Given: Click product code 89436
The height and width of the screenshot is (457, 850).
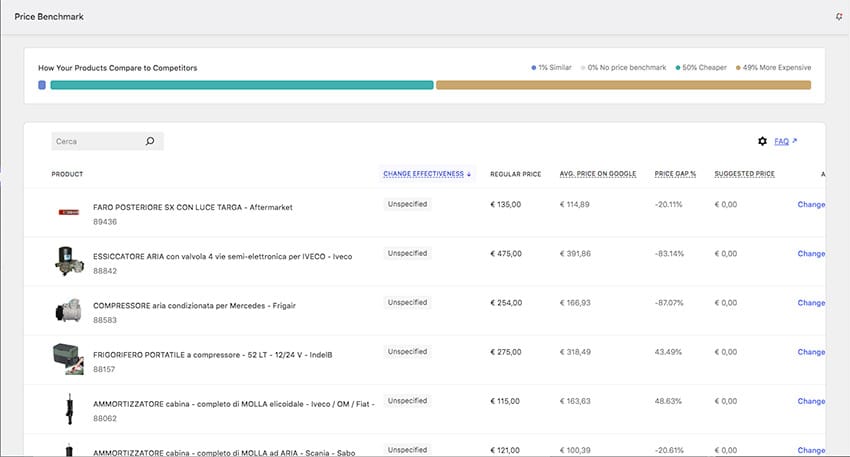Looking at the screenshot, I should coord(105,222).
